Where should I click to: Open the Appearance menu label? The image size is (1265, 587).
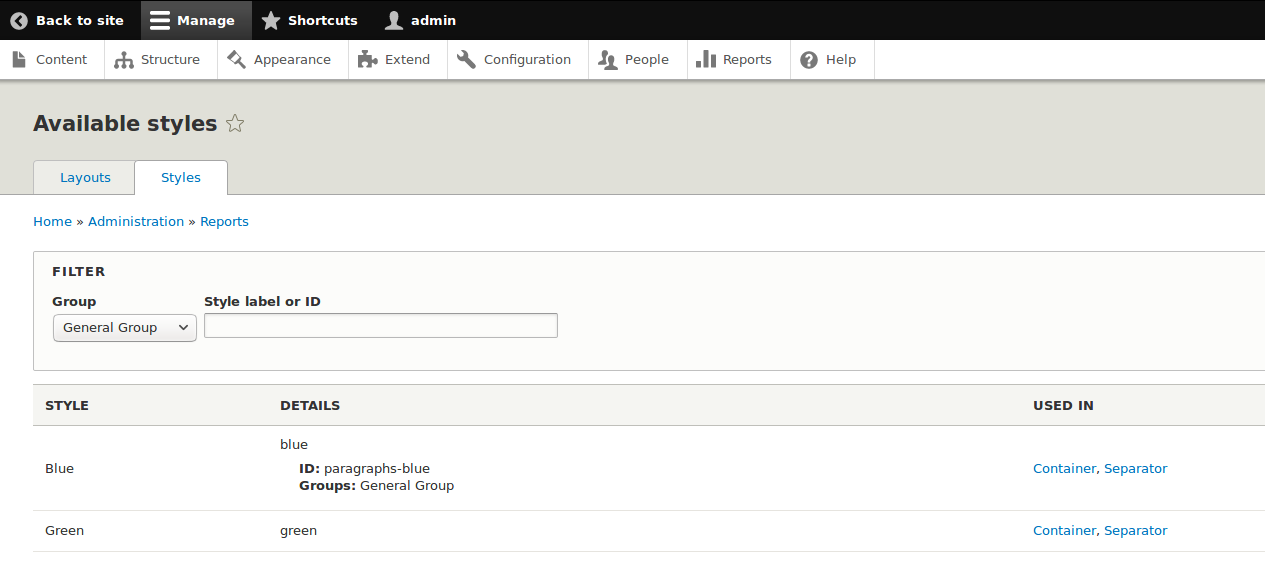click(292, 60)
